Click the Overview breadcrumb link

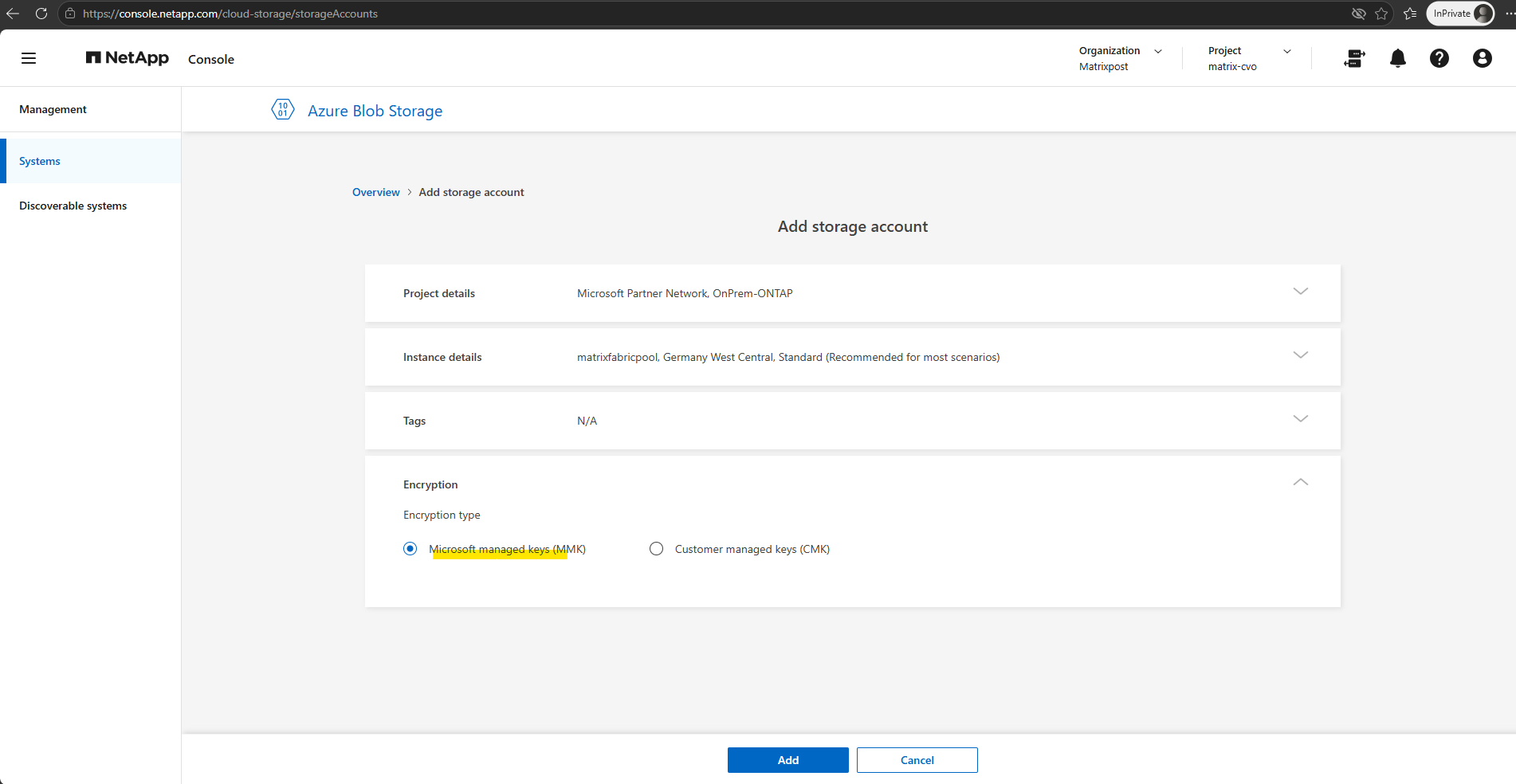point(376,192)
